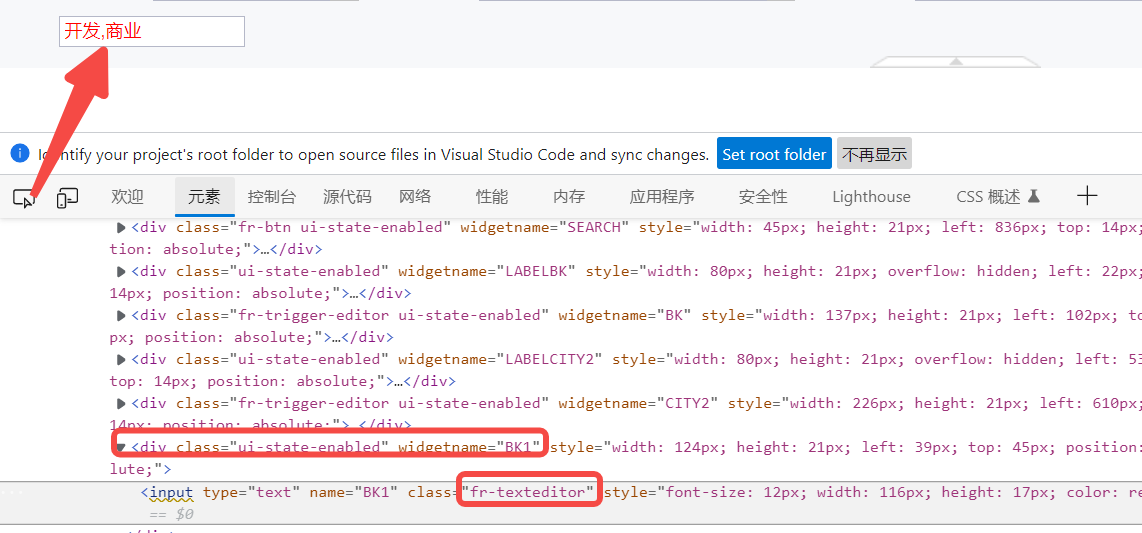Click the Set root folder button
Viewport: 1142px width, 533px height.
774,154
